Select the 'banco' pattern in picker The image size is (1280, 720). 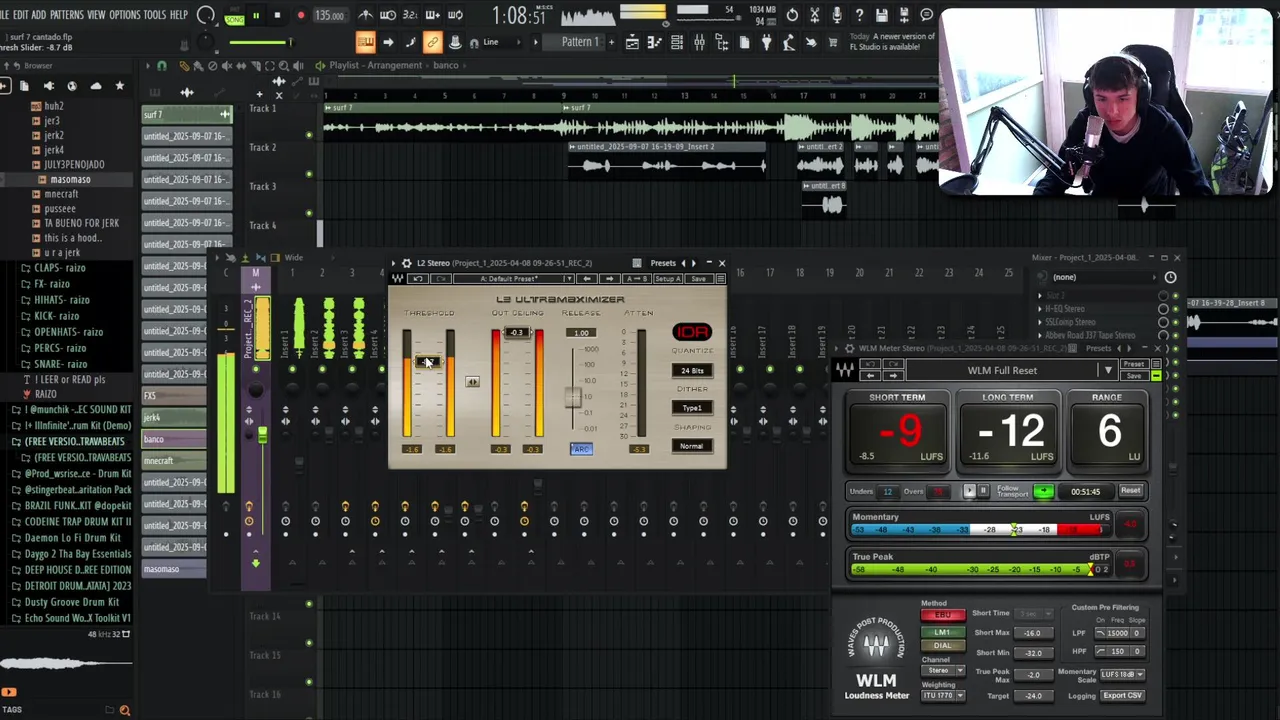[x=174, y=439]
